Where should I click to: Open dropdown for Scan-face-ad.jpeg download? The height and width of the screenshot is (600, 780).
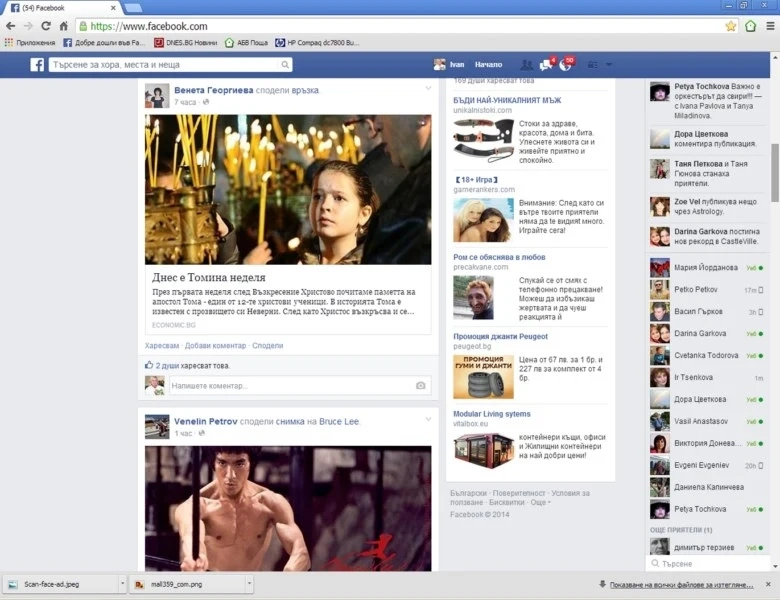pyautogui.click(x=122, y=584)
